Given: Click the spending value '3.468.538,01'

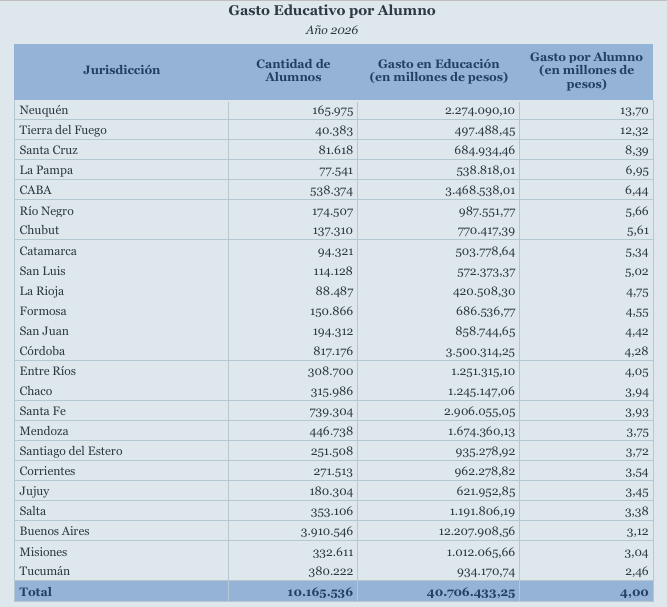Looking at the screenshot, I should pyautogui.click(x=480, y=191).
